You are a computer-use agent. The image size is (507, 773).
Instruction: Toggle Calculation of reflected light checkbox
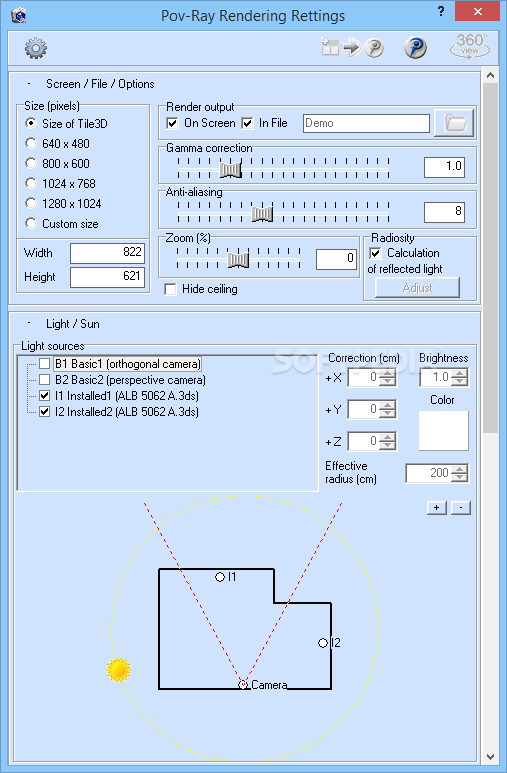[375, 253]
